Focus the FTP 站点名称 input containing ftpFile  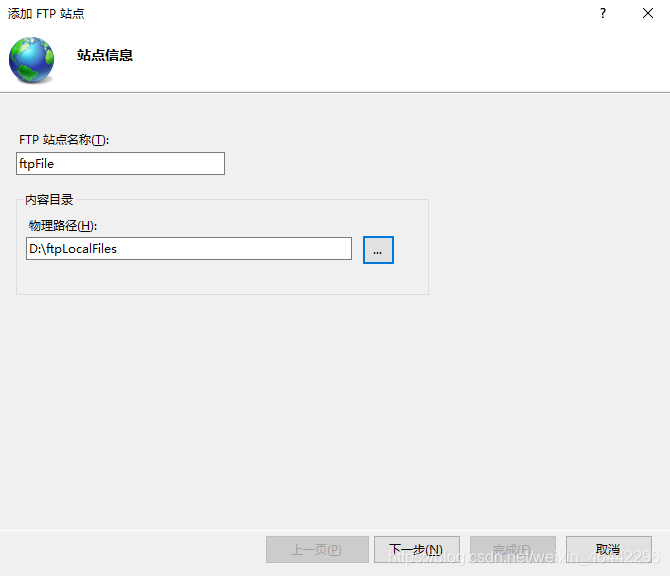click(120, 164)
